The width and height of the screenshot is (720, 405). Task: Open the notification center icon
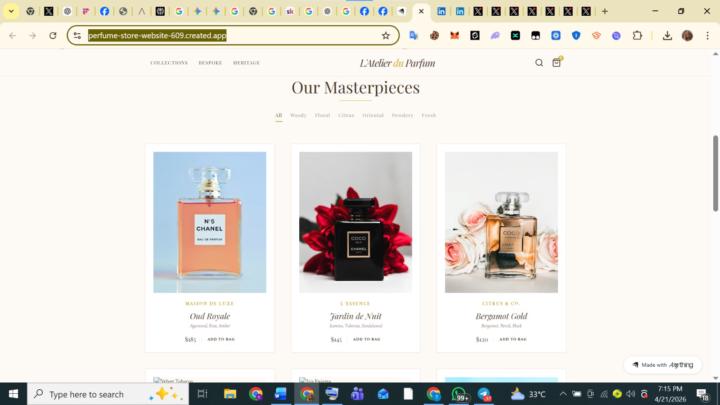[703, 394]
